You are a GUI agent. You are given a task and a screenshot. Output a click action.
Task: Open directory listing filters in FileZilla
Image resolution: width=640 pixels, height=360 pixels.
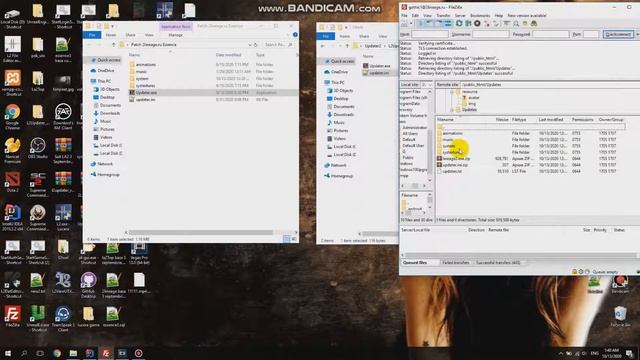507,23
